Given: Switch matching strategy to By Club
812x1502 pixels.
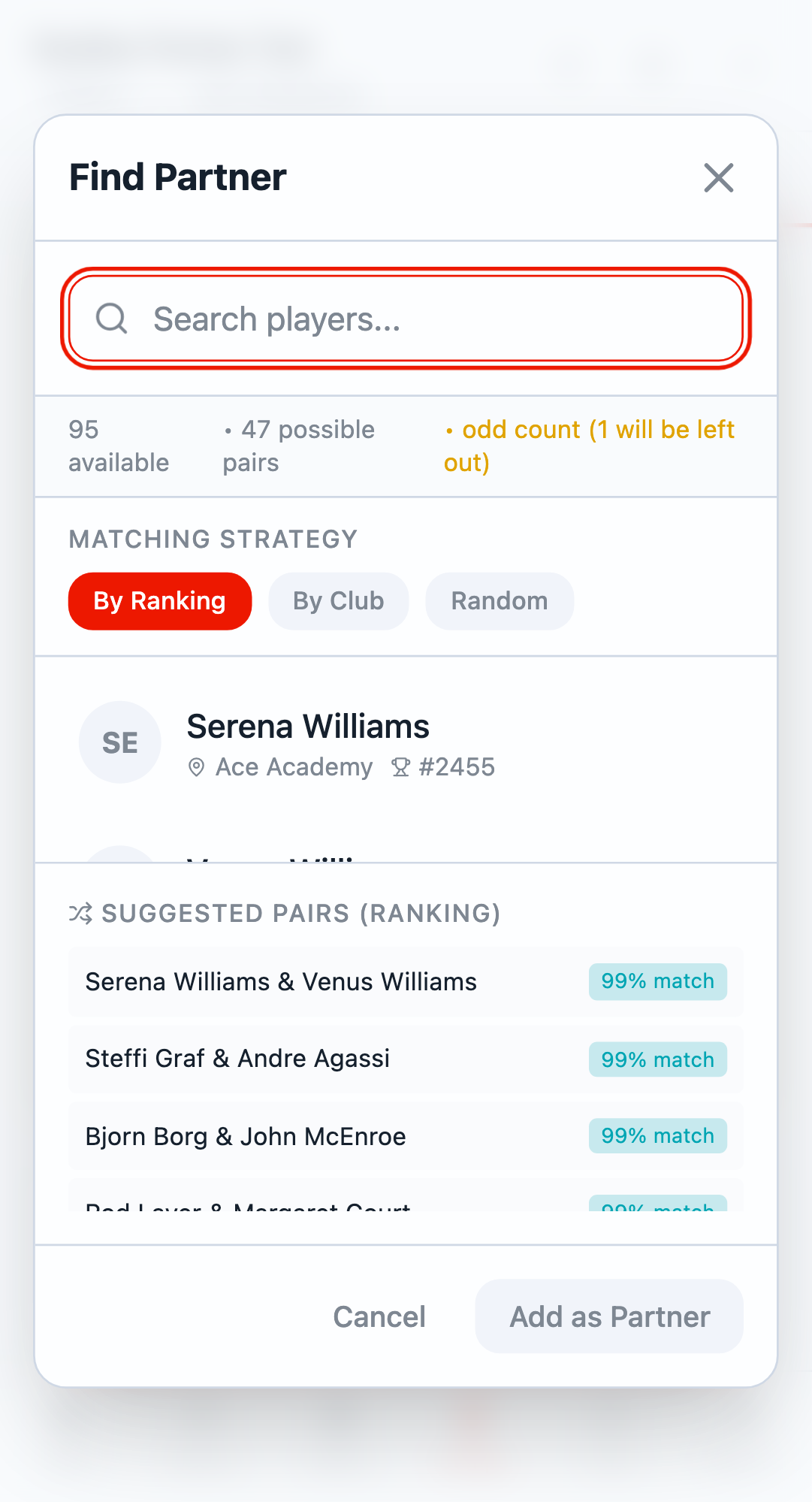Looking at the screenshot, I should (338, 600).
